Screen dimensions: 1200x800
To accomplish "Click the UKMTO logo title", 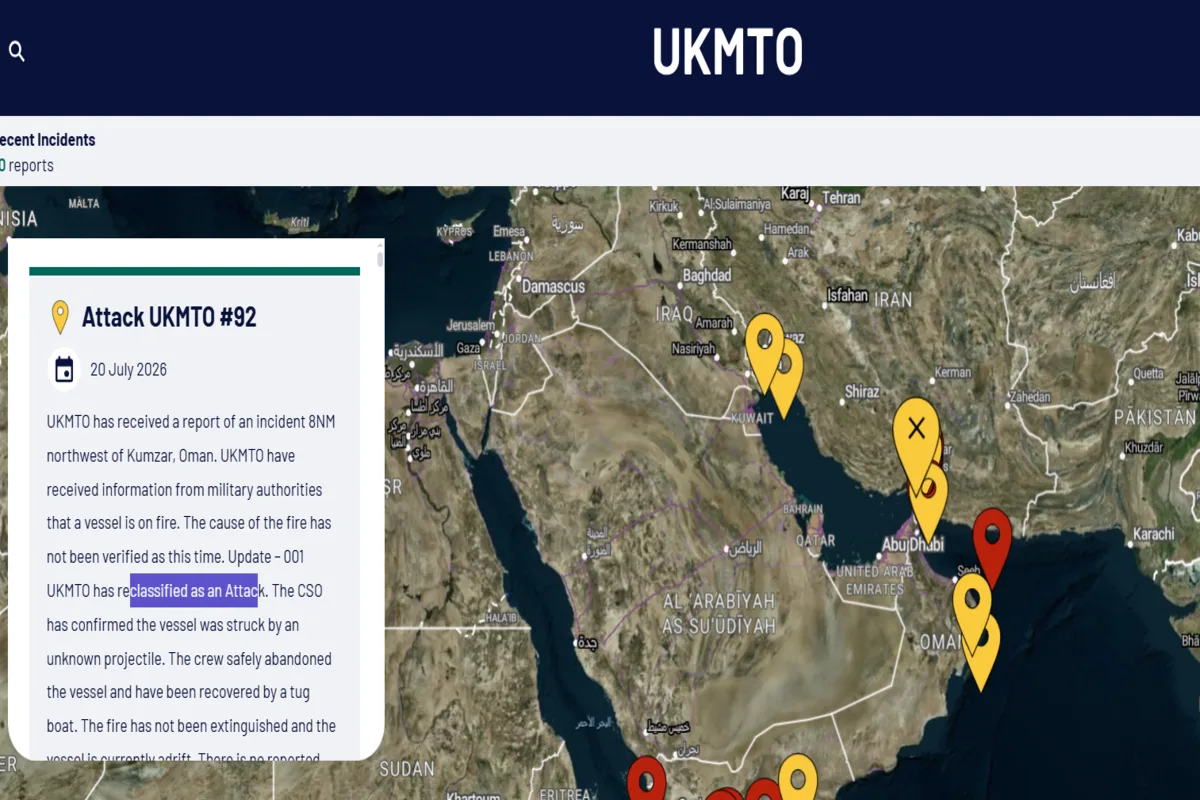I will [x=728, y=52].
